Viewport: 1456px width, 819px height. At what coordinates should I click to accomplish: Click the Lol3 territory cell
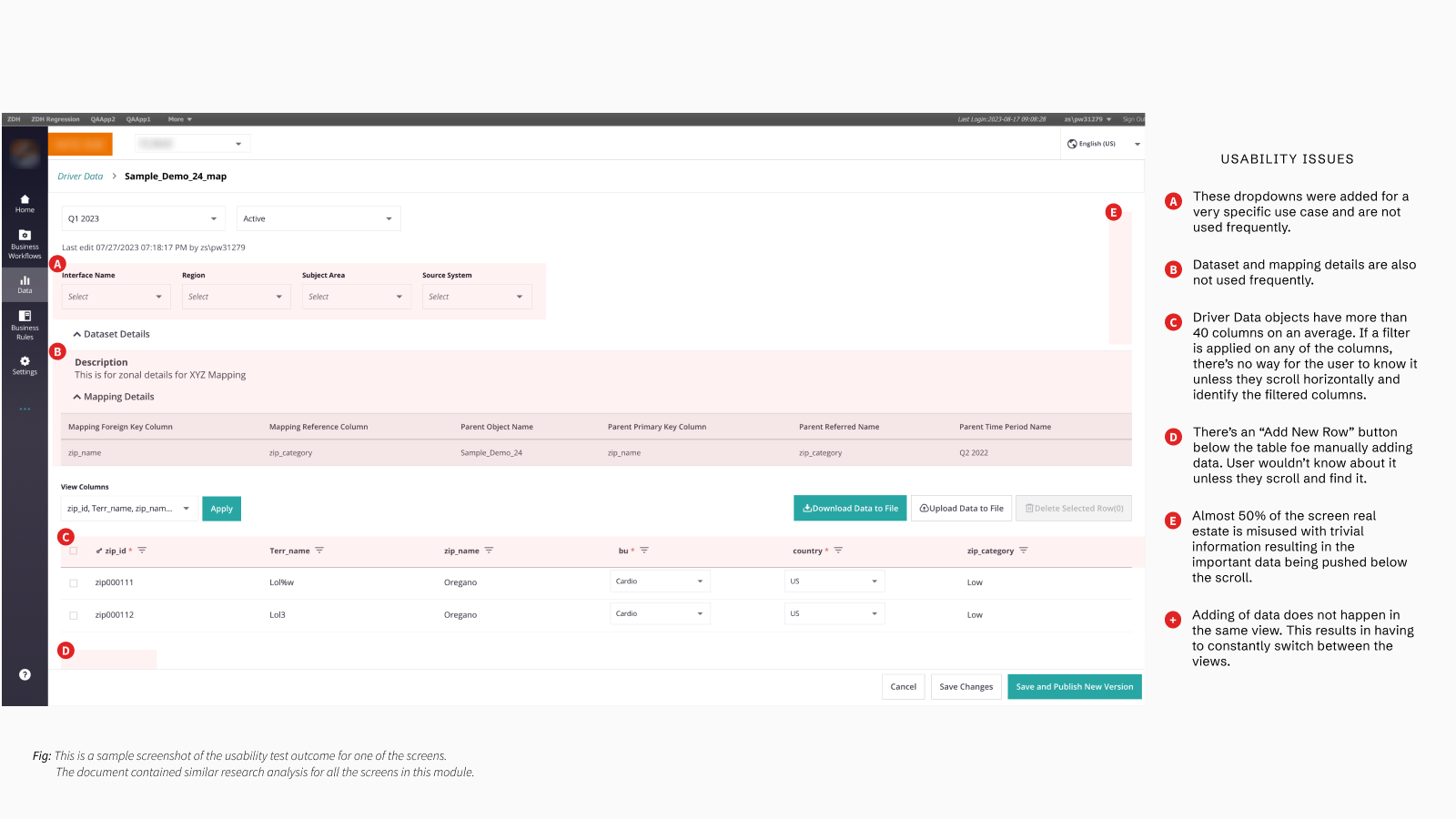[278, 615]
